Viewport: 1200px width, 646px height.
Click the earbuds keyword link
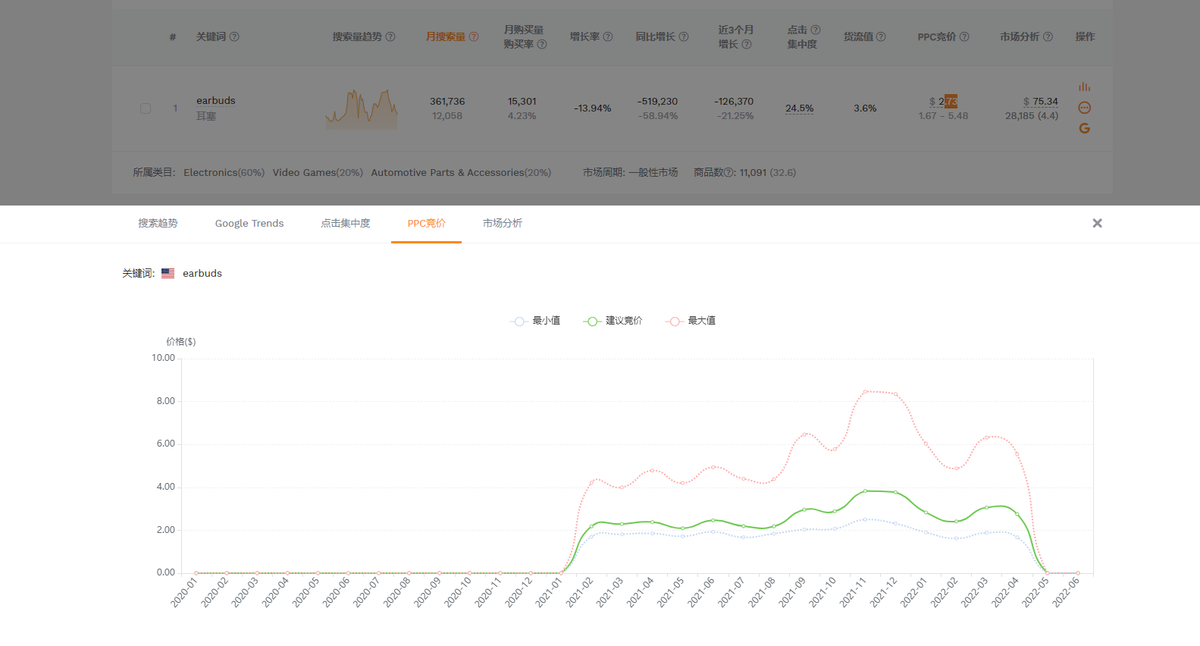pyautogui.click(x=216, y=101)
